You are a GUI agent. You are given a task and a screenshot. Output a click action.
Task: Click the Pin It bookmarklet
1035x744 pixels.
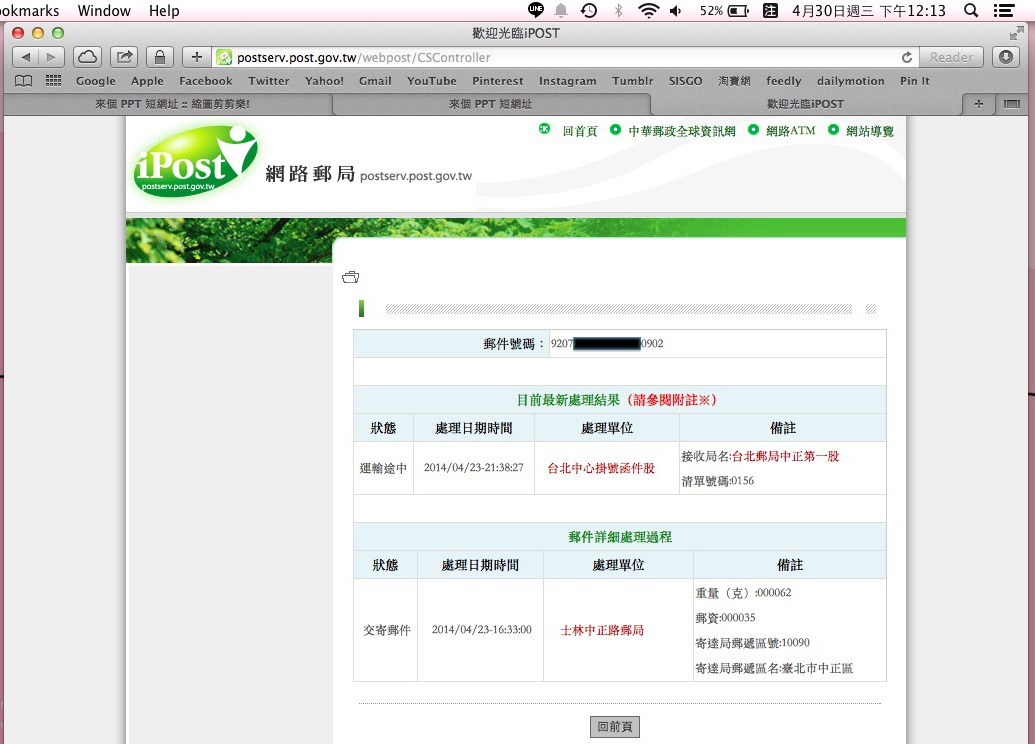[x=914, y=81]
